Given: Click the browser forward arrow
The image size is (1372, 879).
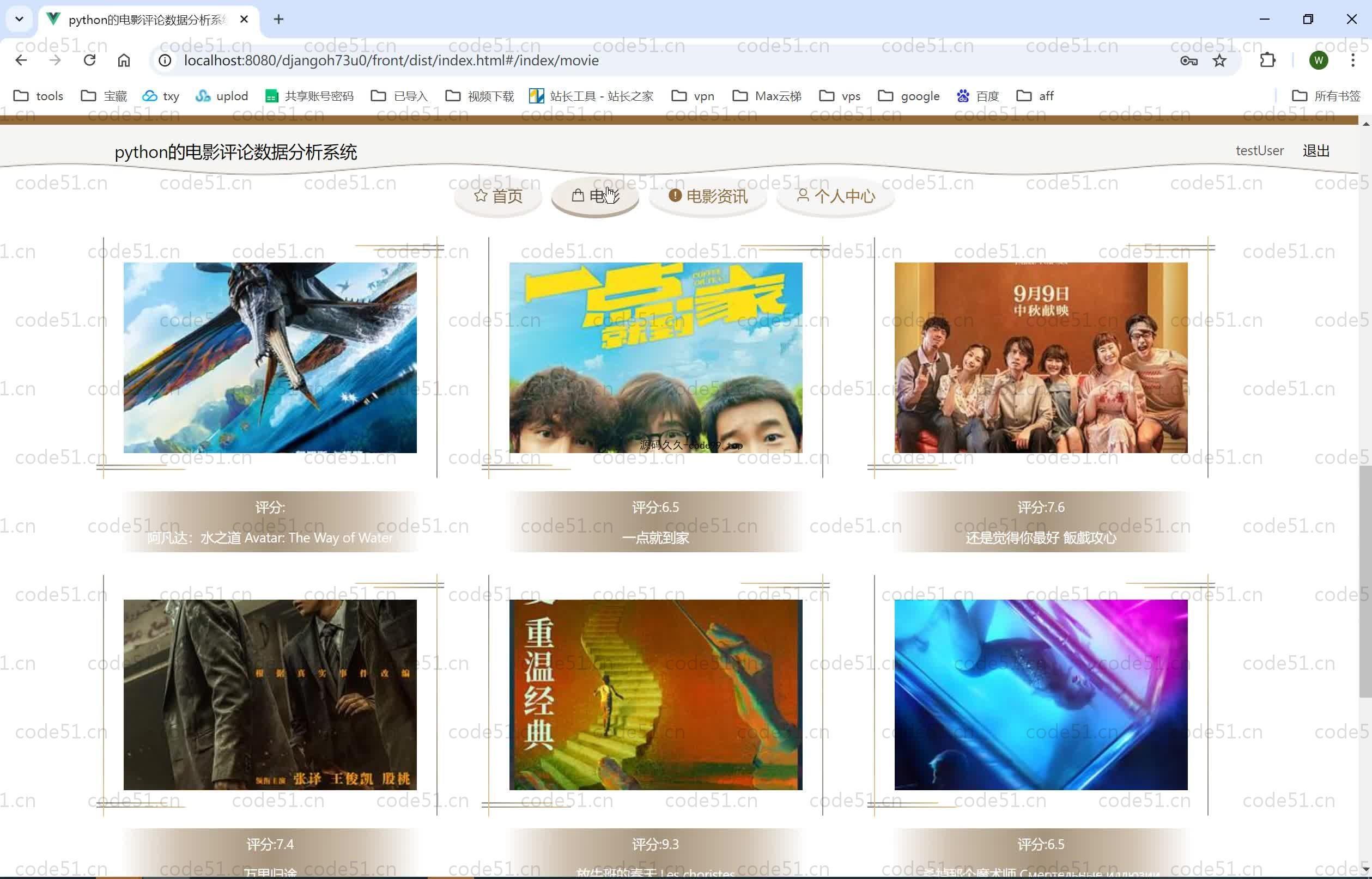Looking at the screenshot, I should [55, 60].
